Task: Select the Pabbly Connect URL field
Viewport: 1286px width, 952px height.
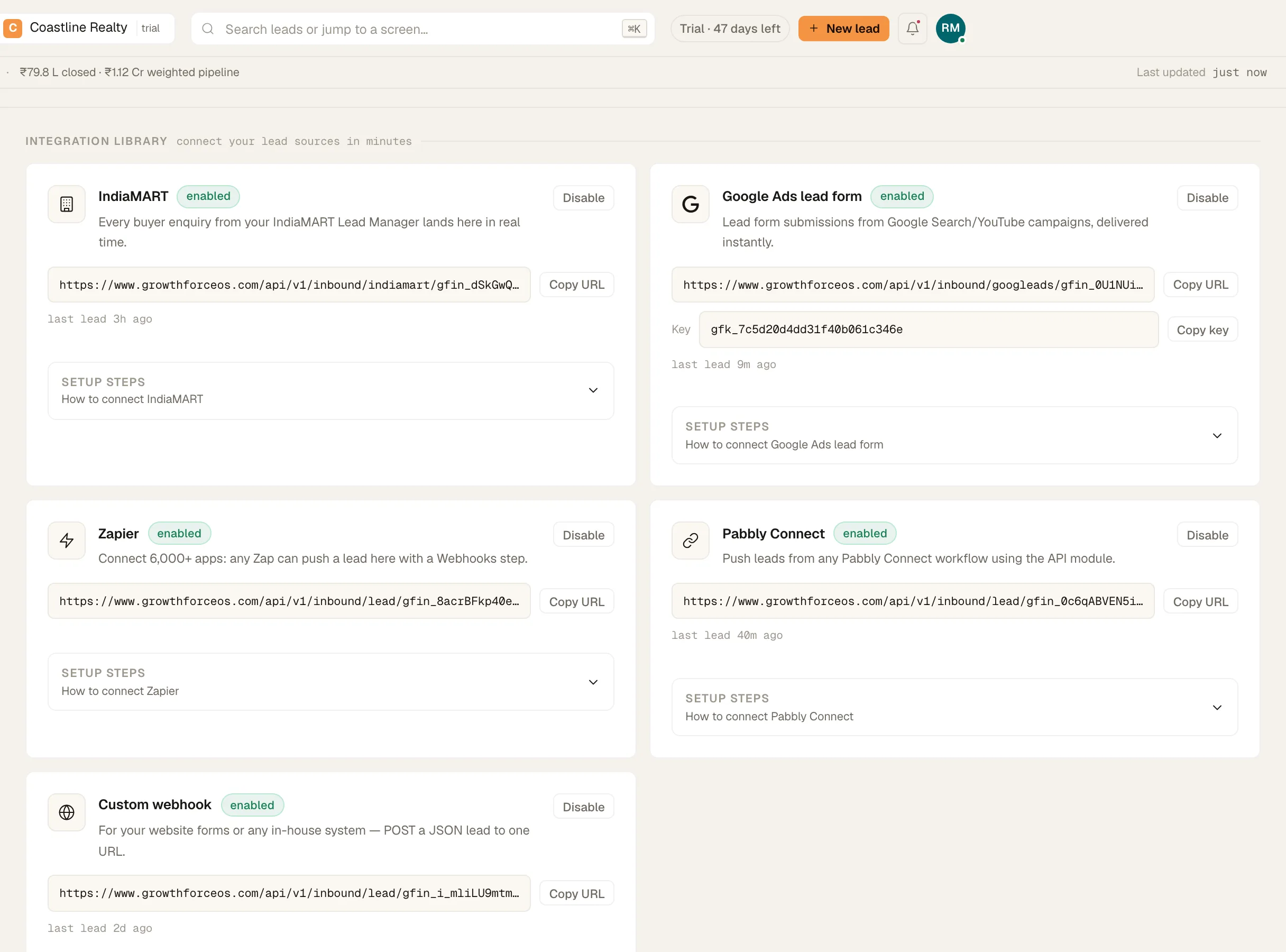Action: point(913,601)
